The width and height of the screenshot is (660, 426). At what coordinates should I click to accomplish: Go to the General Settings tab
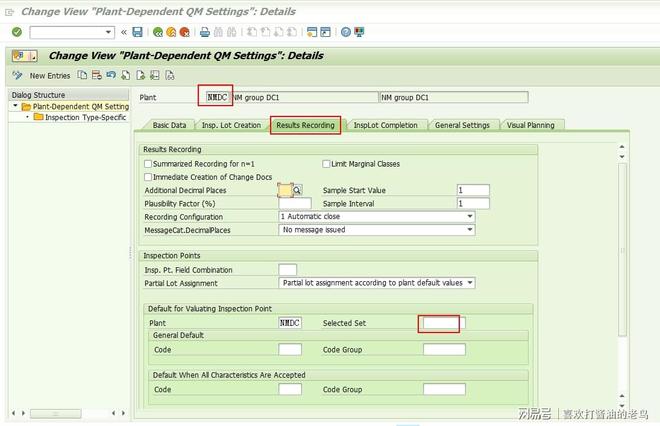pyautogui.click(x=462, y=125)
